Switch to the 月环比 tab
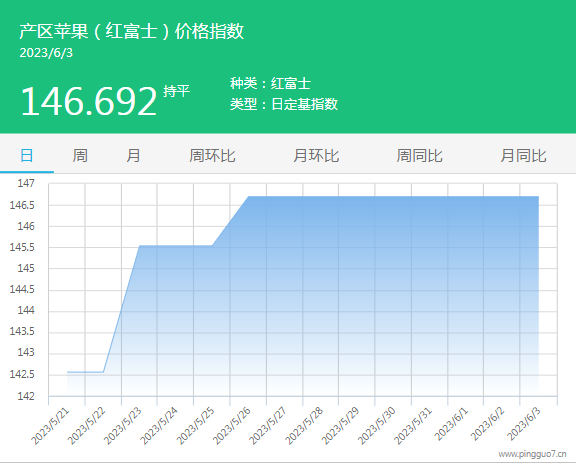This screenshot has width=576, height=463. click(316, 155)
